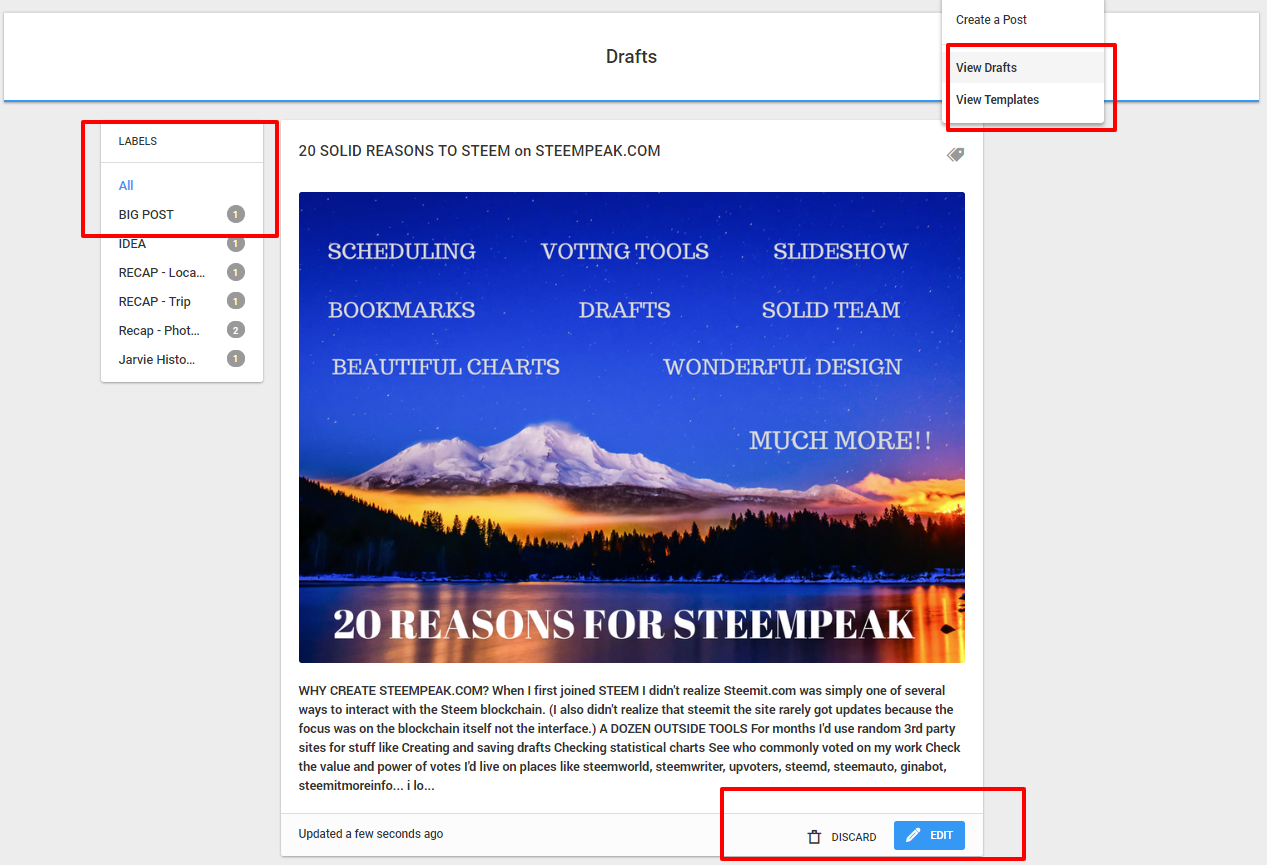Open View Templates in the menu
1267x865 pixels.
tap(1023, 100)
